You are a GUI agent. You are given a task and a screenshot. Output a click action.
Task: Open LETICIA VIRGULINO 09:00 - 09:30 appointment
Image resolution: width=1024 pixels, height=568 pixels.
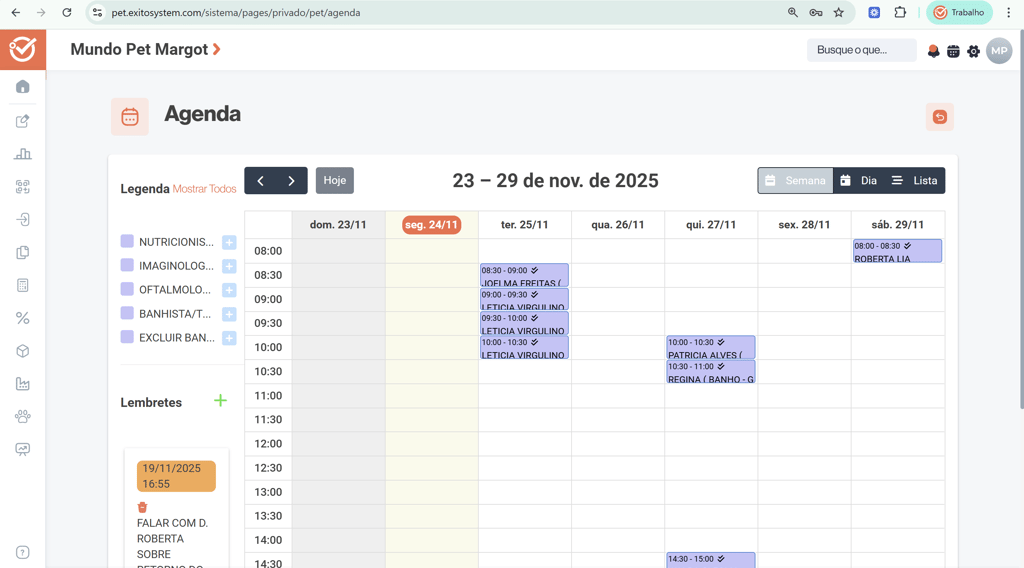click(x=524, y=300)
